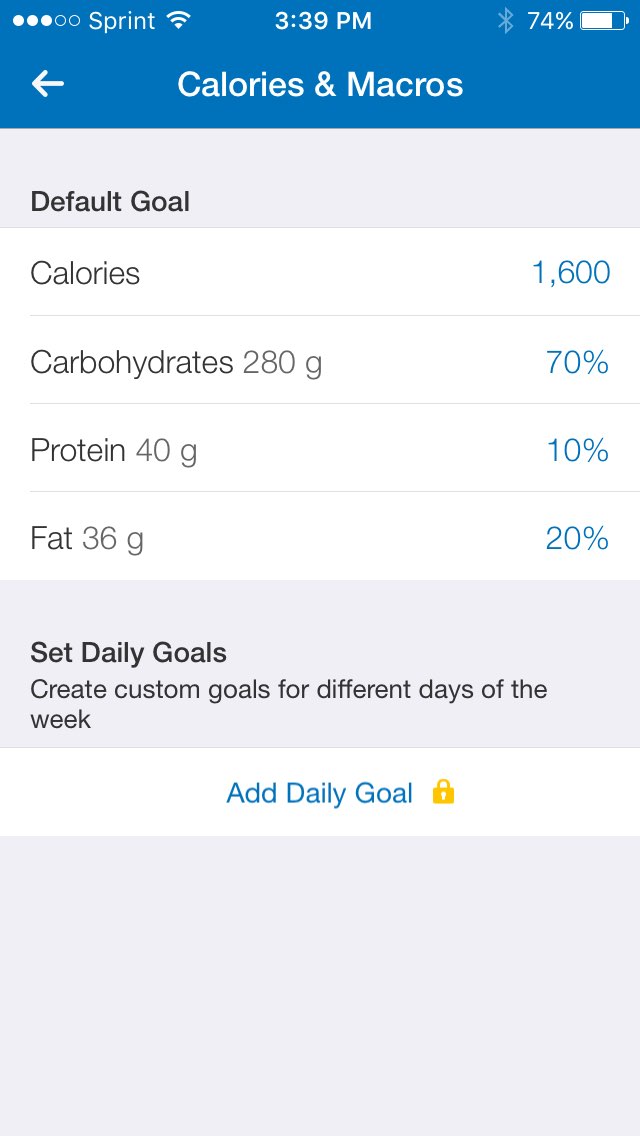Tap the clock showing 3:39 PM
The height and width of the screenshot is (1136, 640).
[x=322, y=19]
